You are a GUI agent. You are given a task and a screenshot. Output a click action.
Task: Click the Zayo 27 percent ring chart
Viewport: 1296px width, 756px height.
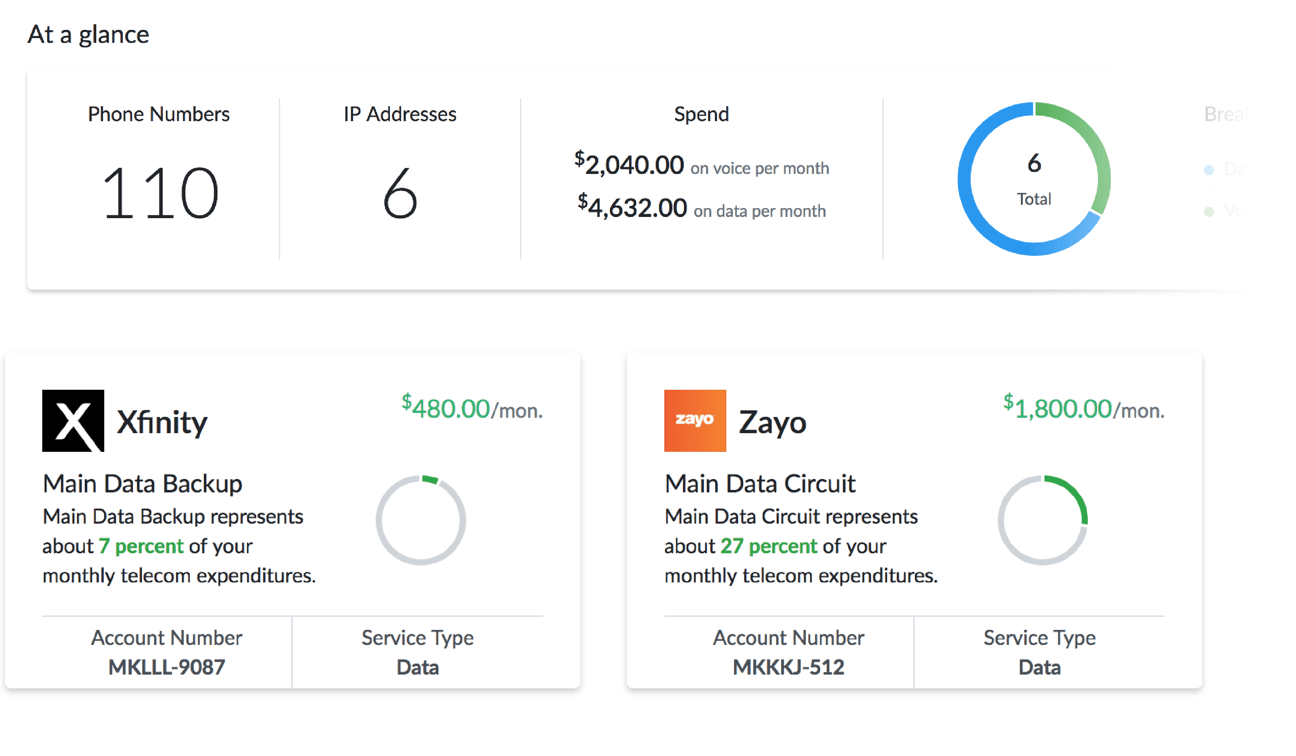point(1043,521)
